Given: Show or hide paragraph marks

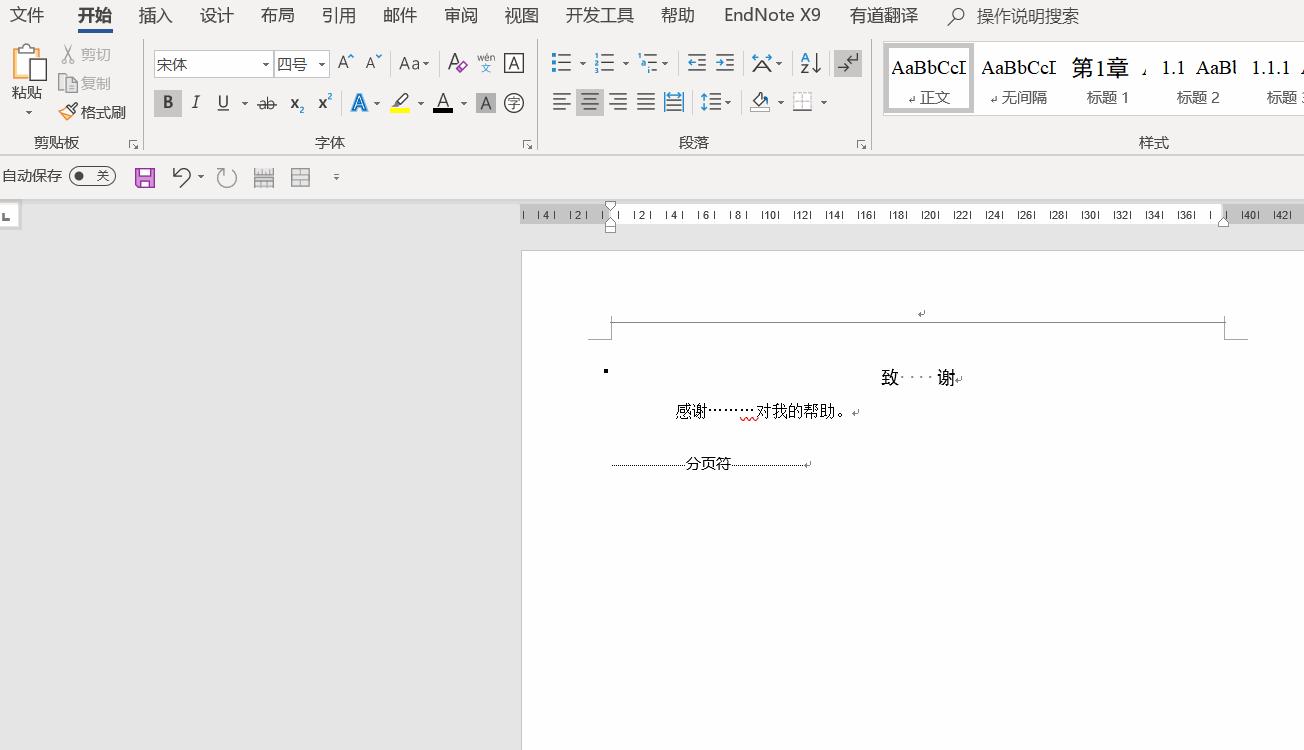Looking at the screenshot, I should (x=848, y=62).
